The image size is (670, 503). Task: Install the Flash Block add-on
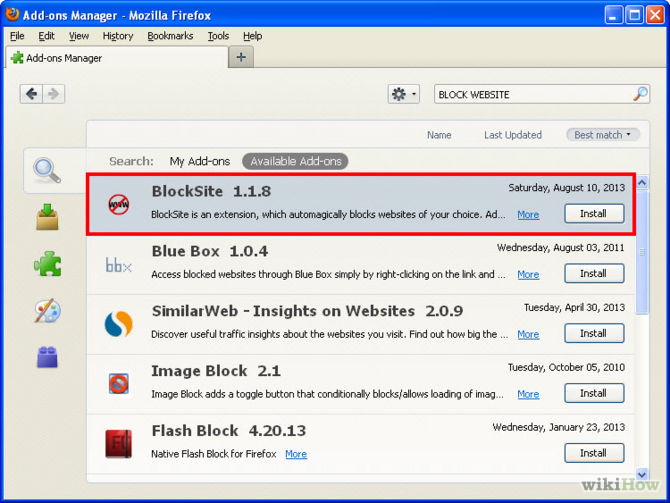(x=594, y=453)
